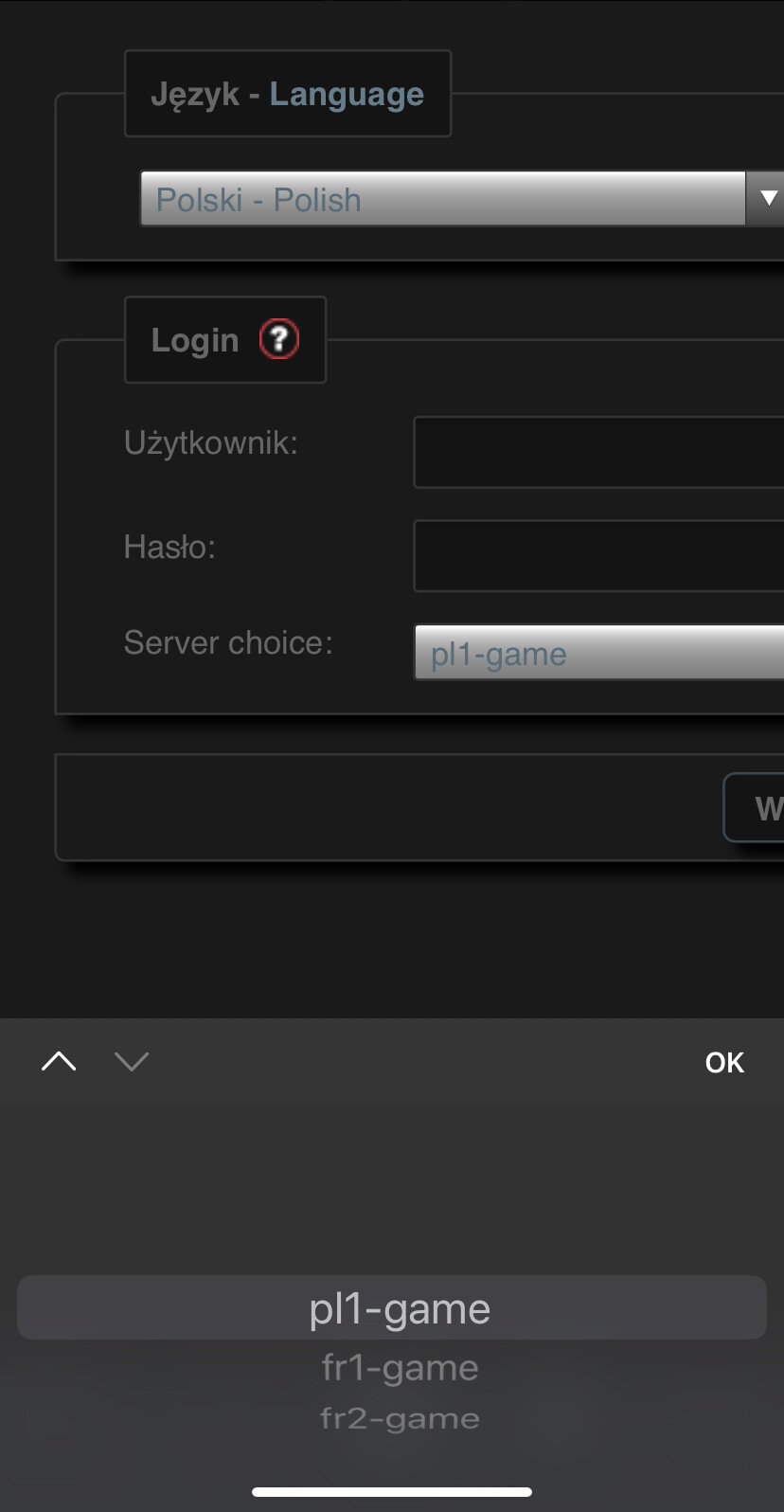The height and width of the screenshot is (1512, 784).
Task: Click the language dropdown arrow
Action: (x=768, y=198)
